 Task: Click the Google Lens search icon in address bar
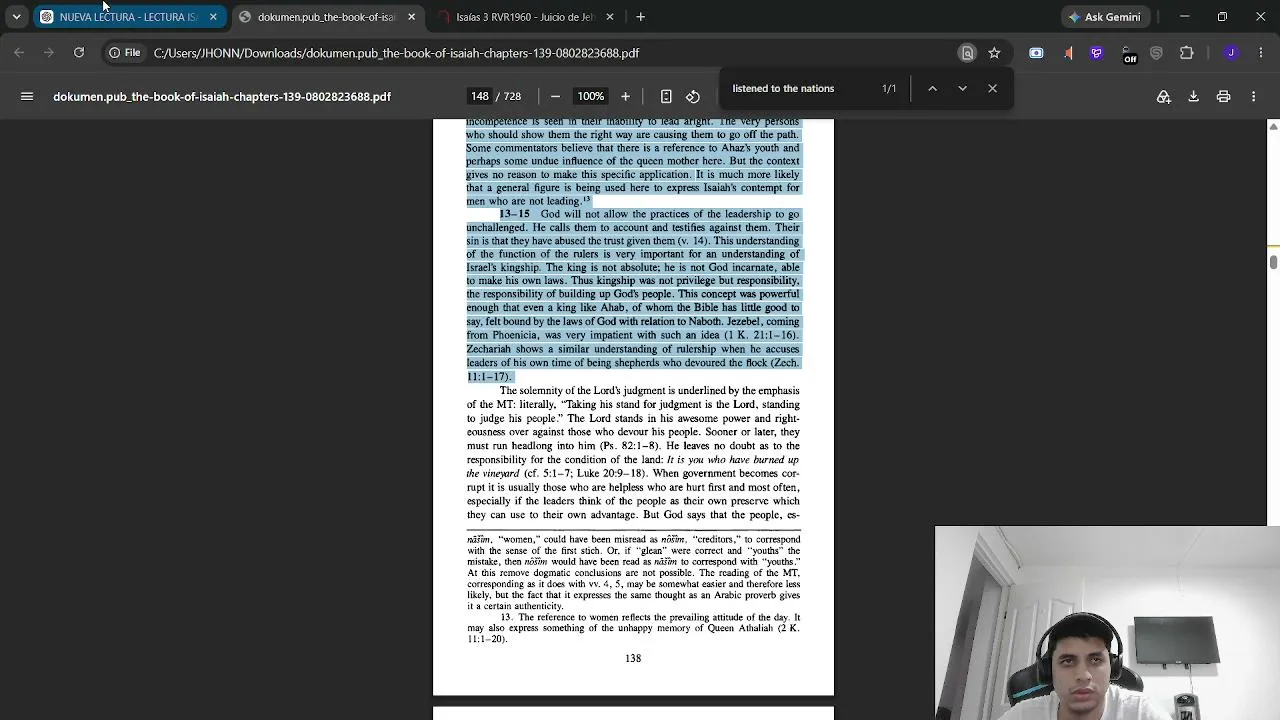point(967,53)
